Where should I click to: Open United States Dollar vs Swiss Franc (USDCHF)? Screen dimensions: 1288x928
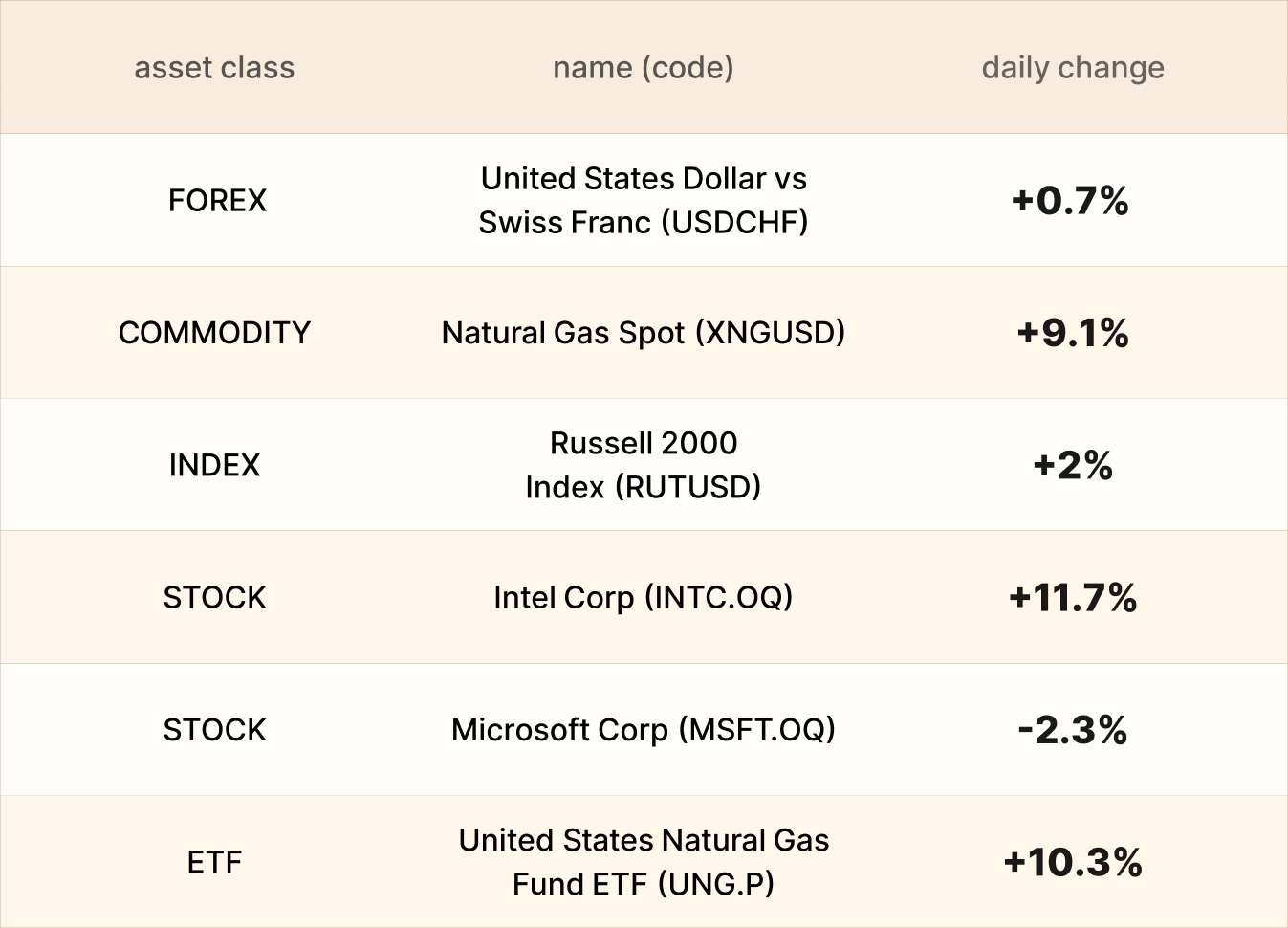pos(643,200)
